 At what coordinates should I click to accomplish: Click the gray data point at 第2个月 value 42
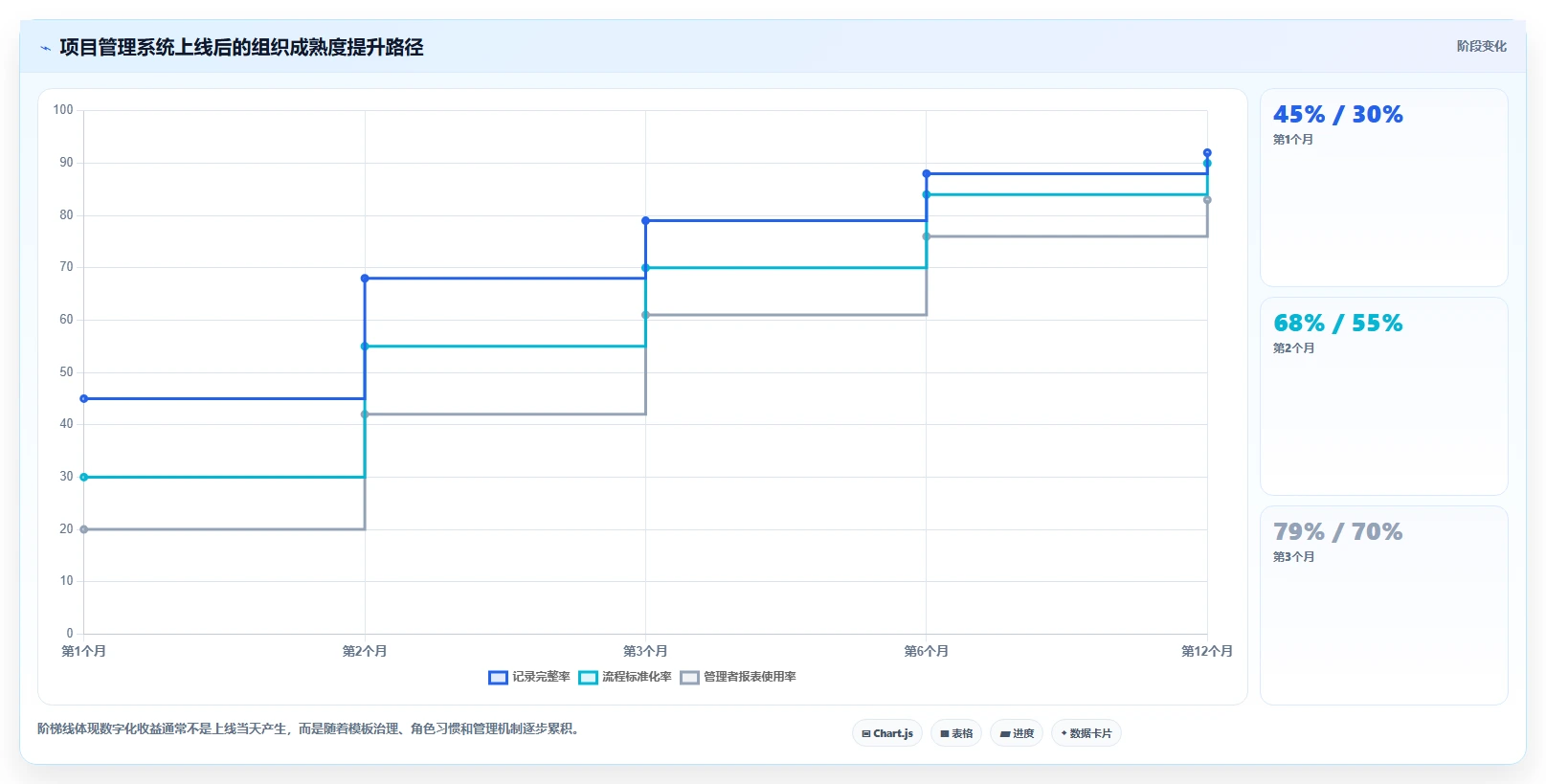point(365,414)
